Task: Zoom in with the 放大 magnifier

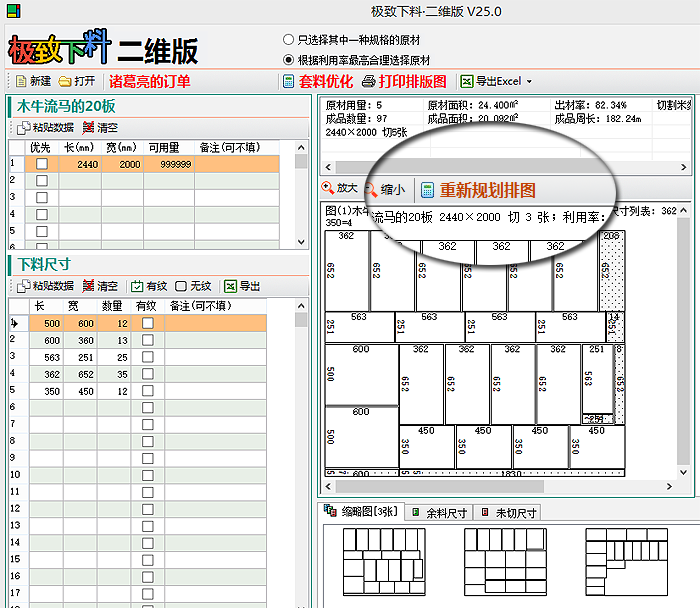Action: pyautogui.click(x=339, y=188)
